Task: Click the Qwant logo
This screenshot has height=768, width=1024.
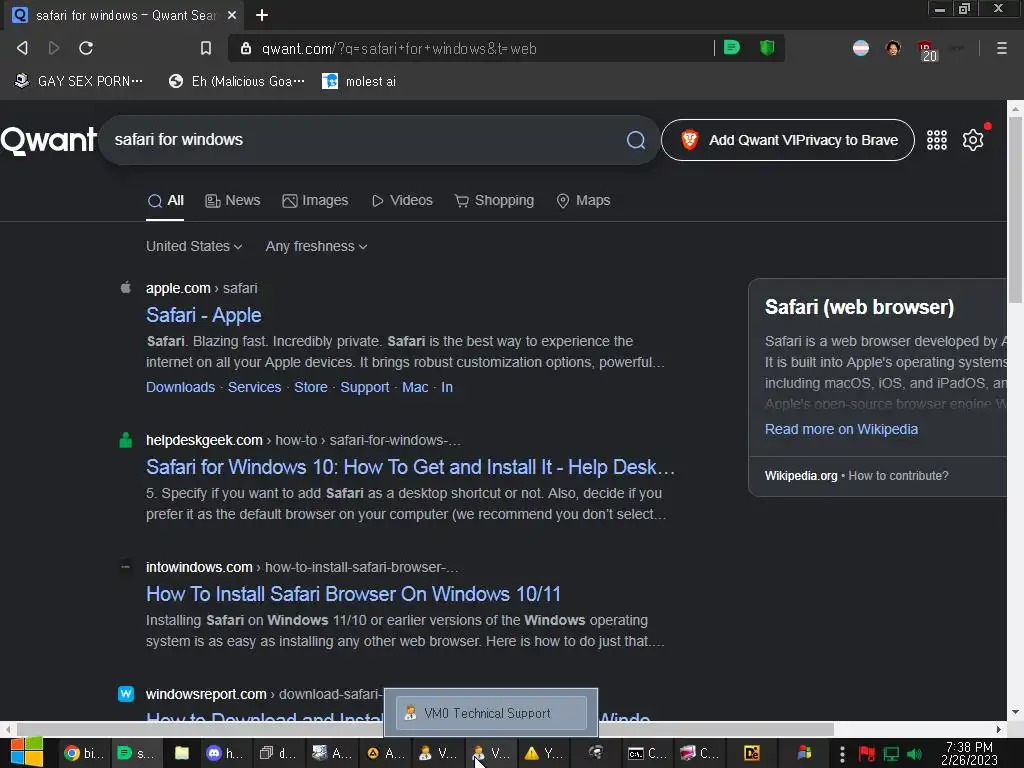Action: (x=48, y=140)
